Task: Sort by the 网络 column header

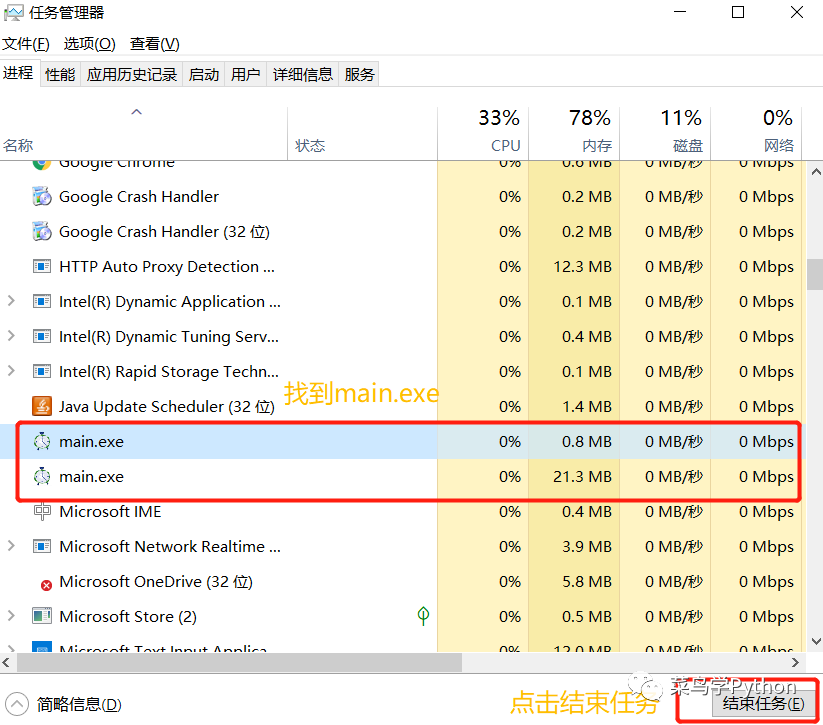Action: (756, 134)
